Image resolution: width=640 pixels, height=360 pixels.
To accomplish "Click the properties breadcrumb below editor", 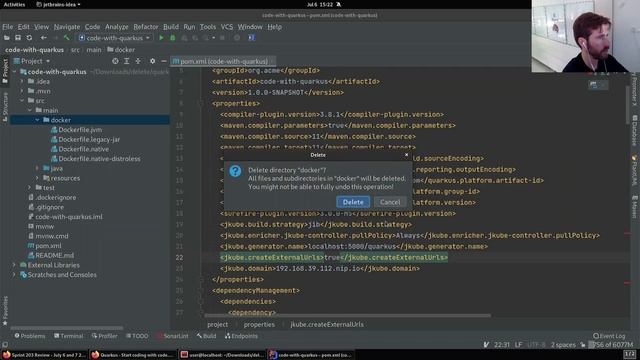I will [259, 325].
